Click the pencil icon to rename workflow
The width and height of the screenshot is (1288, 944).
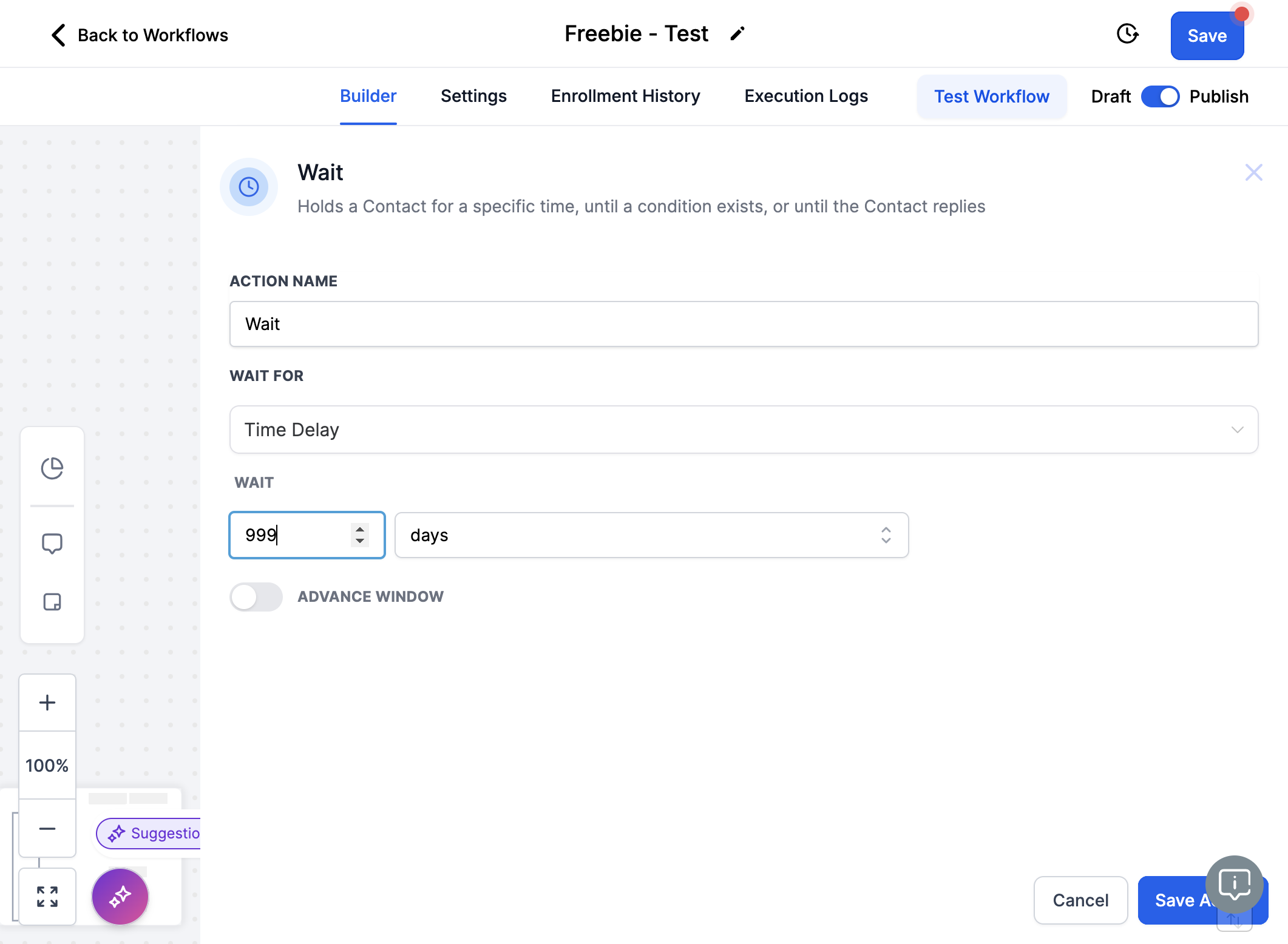[x=737, y=34]
